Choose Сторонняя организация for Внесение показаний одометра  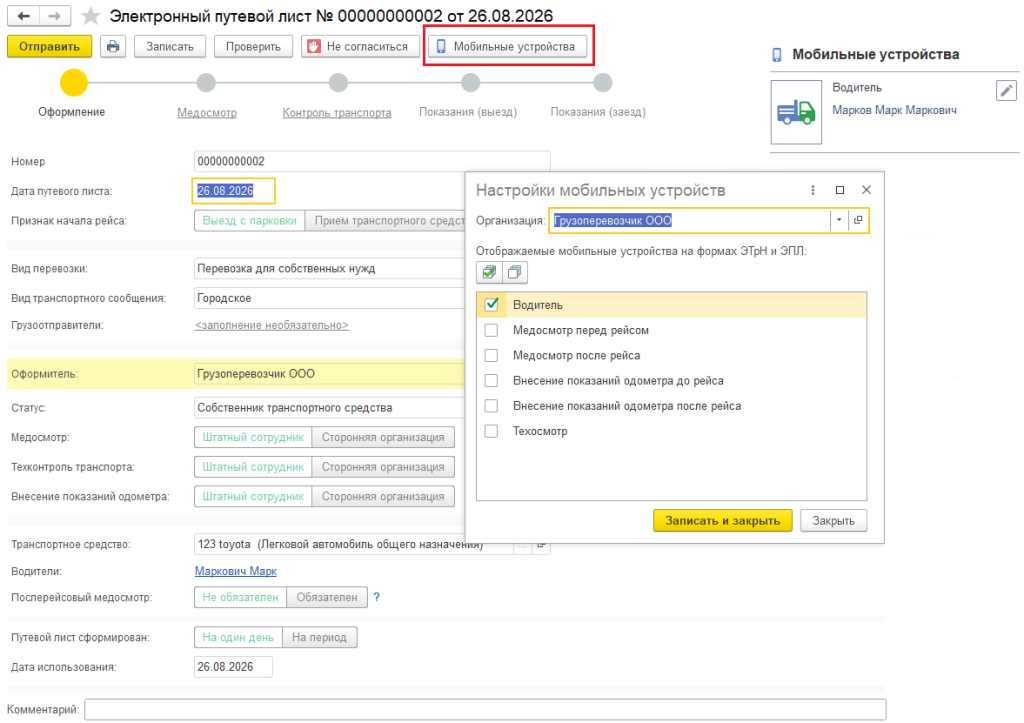coord(383,496)
